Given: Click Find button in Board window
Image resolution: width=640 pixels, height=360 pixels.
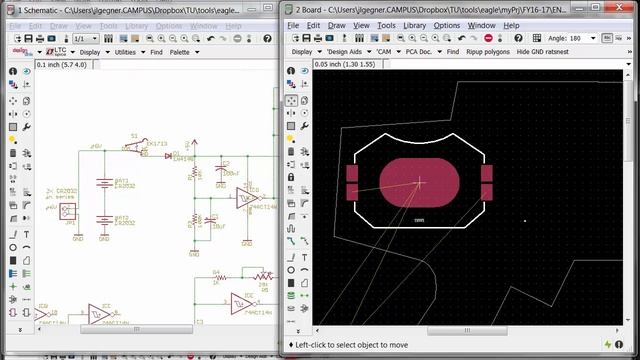Looking at the screenshot, I should click(453, 52).
